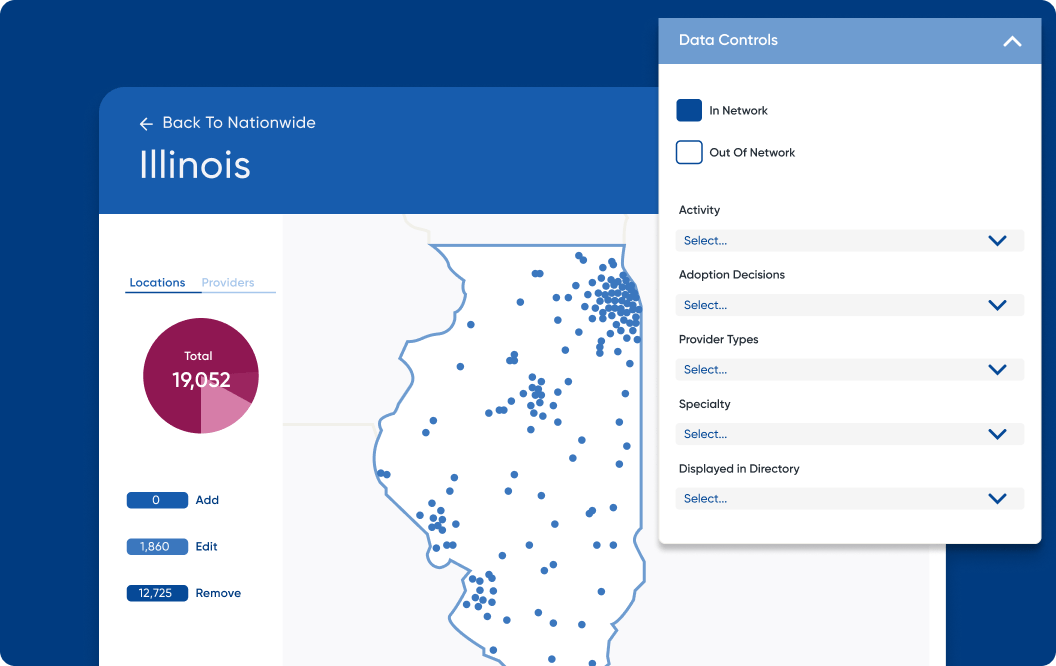Viewport: 1056px width, 666px height.
Task: Click the Displayed in Directory chevron icon
Action: 996,498
